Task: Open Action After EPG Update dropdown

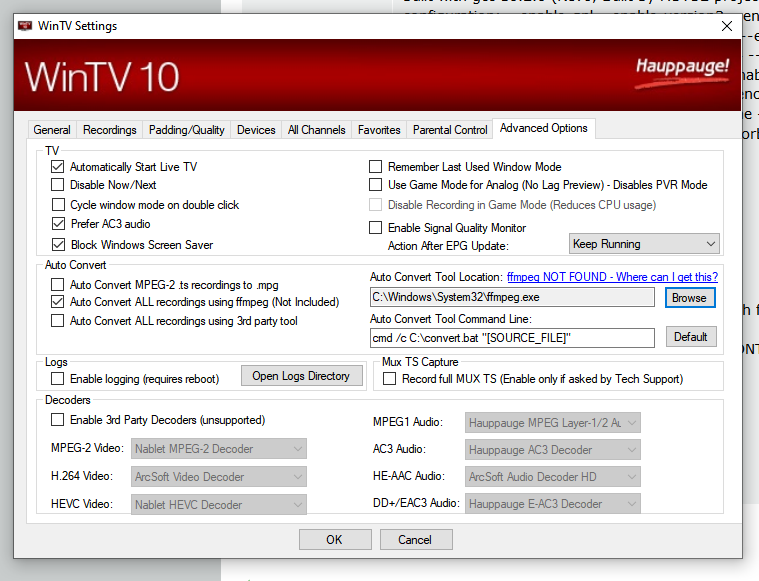Action: tap(644, 244)
